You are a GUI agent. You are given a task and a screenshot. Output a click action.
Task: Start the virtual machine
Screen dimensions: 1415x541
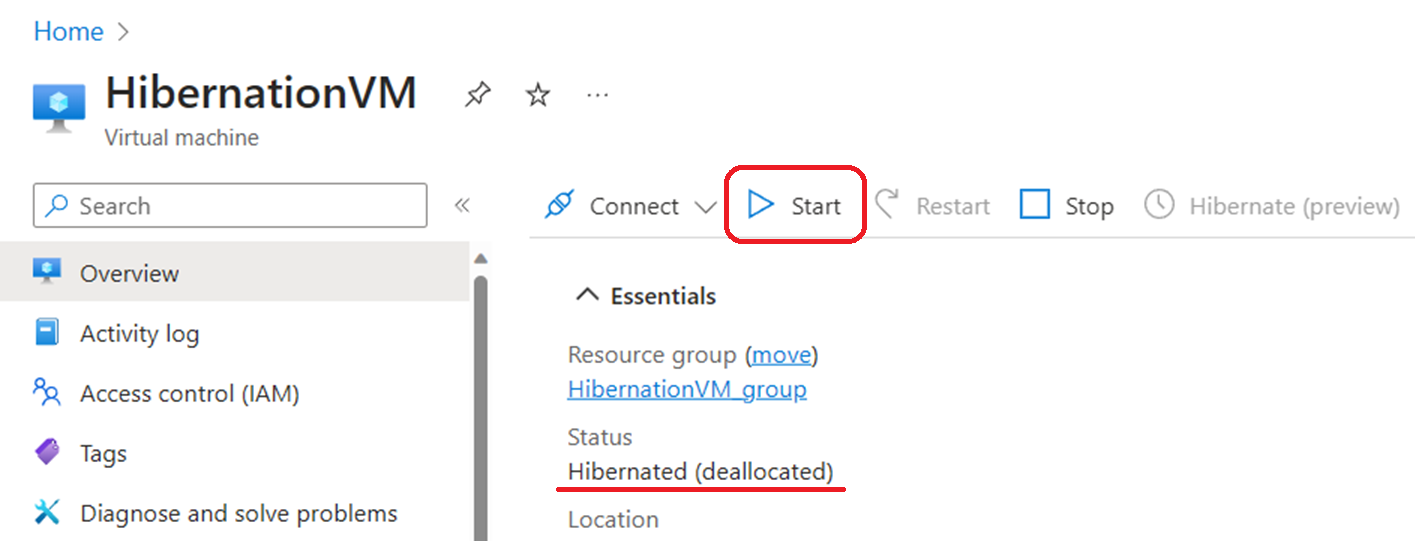point(795,206)
